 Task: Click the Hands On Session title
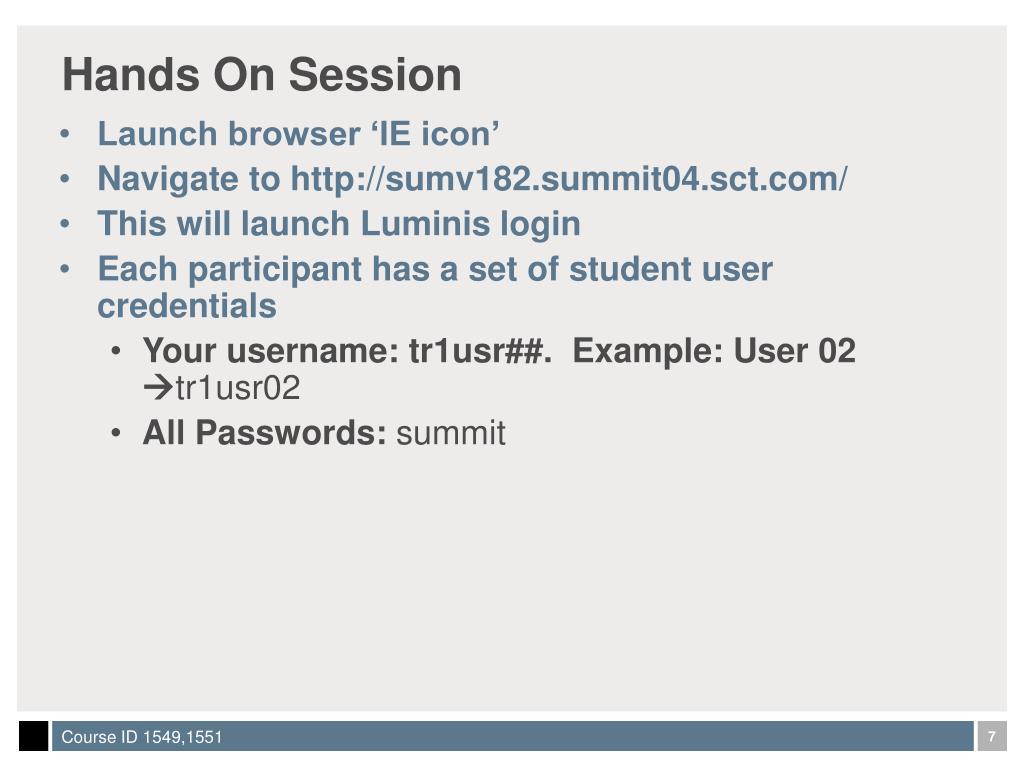pos(262,74)
